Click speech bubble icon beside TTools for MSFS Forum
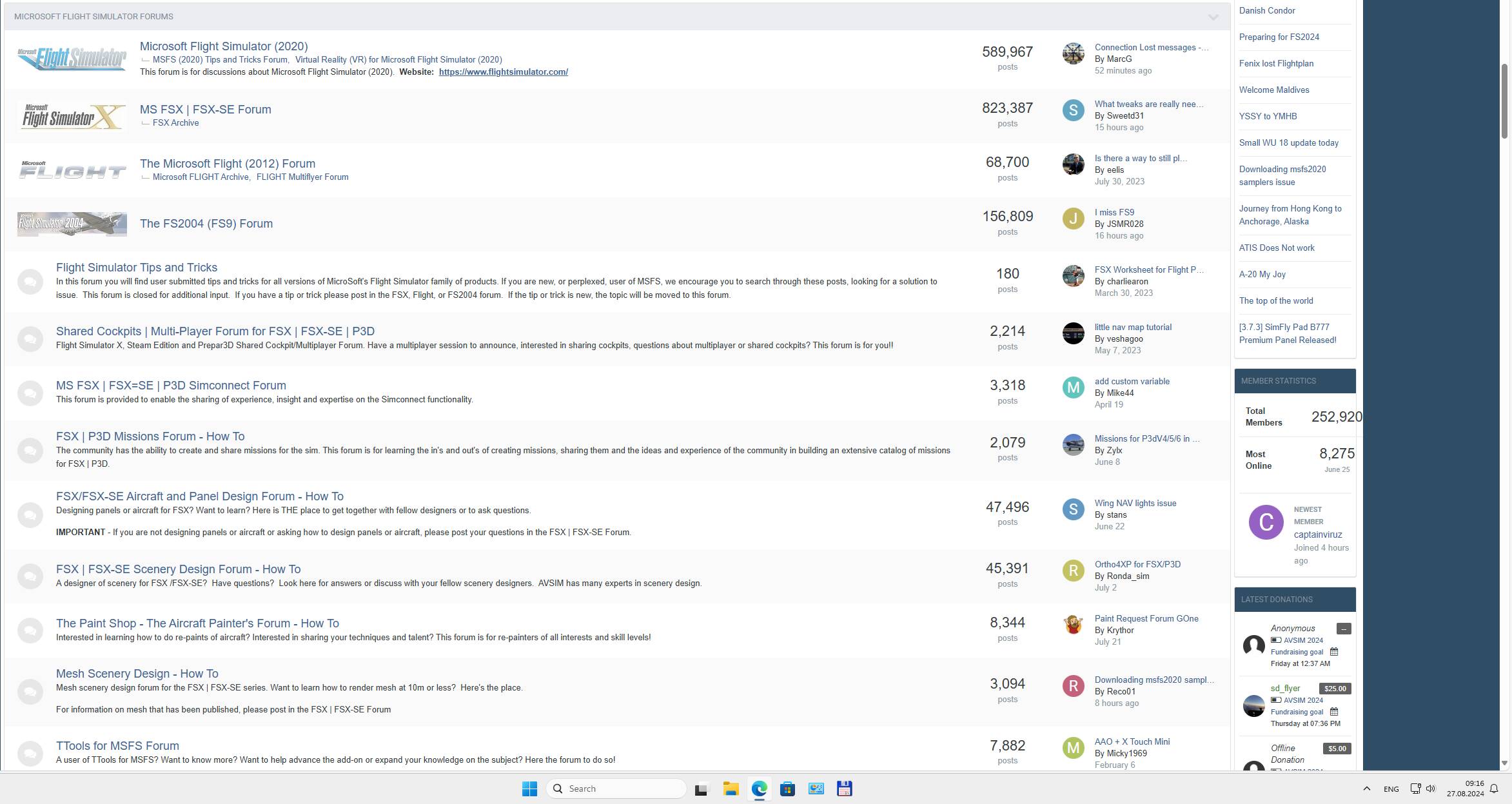The image size is (1512, 804). click(x=30, y=753)
